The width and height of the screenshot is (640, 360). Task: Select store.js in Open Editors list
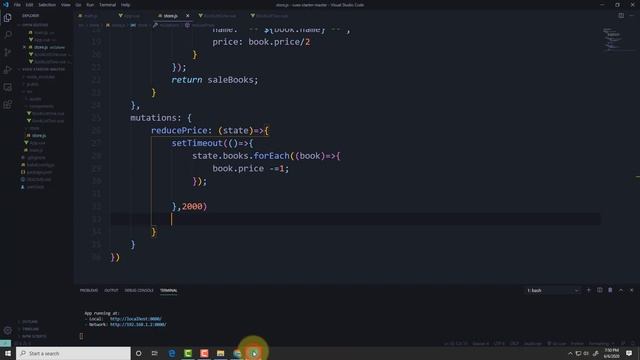point(48,47)
